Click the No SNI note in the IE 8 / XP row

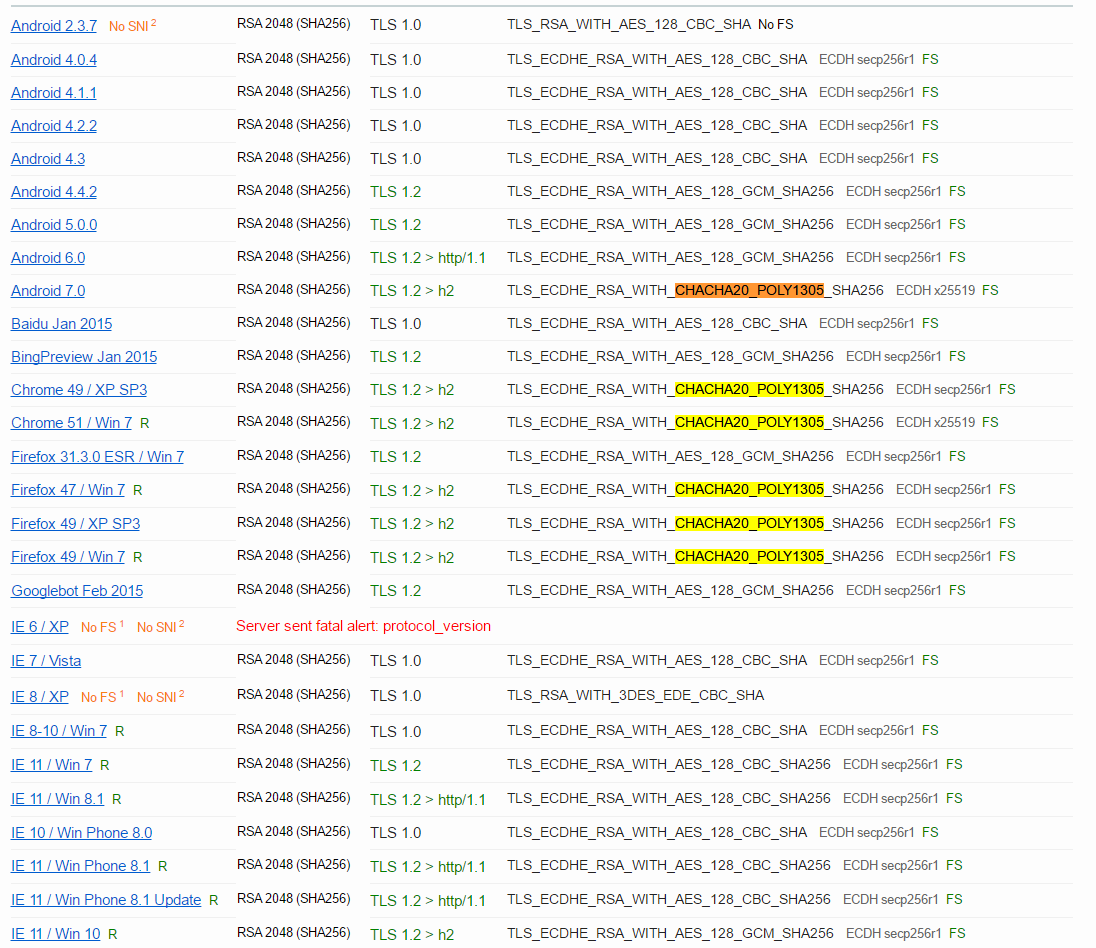click(x=160, y=697)
